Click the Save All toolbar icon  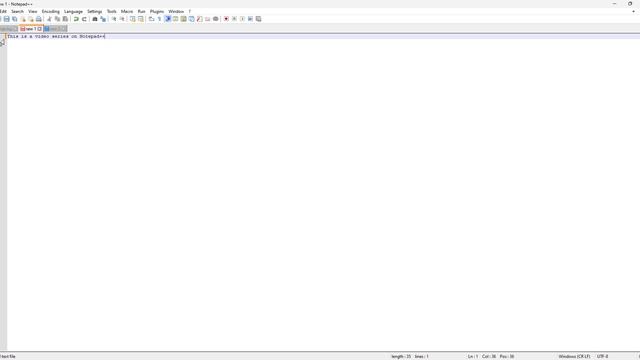tap(15, 19)
